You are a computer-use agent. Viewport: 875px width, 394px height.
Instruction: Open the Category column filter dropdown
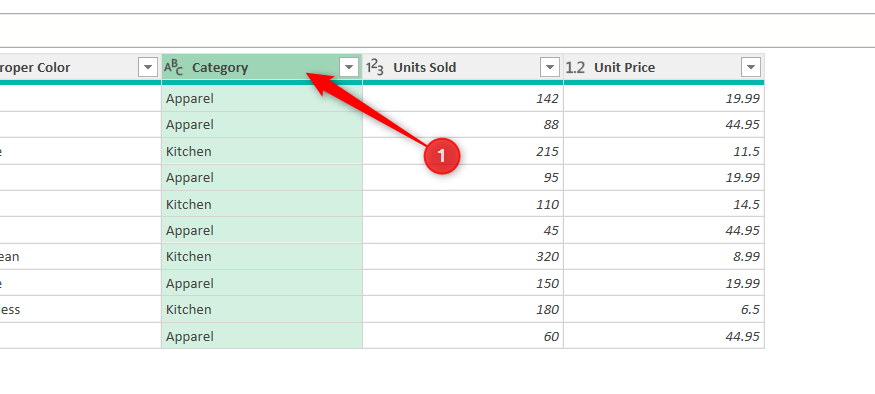click(x=349, y=68)
